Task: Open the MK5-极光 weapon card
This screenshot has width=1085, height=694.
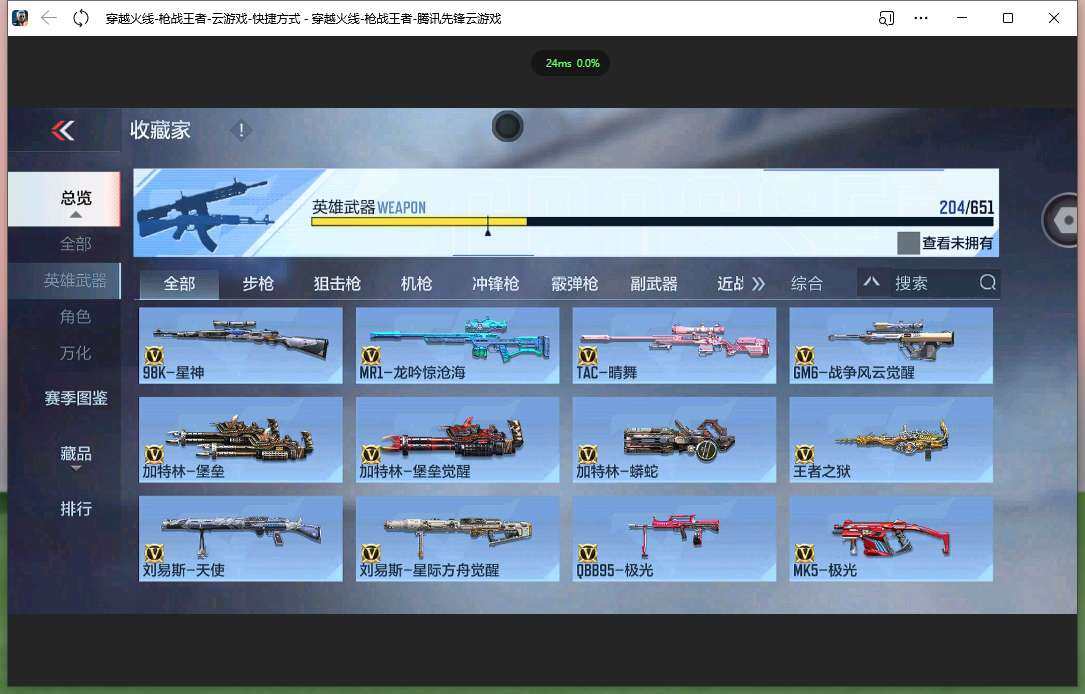Action: point(891,538)
